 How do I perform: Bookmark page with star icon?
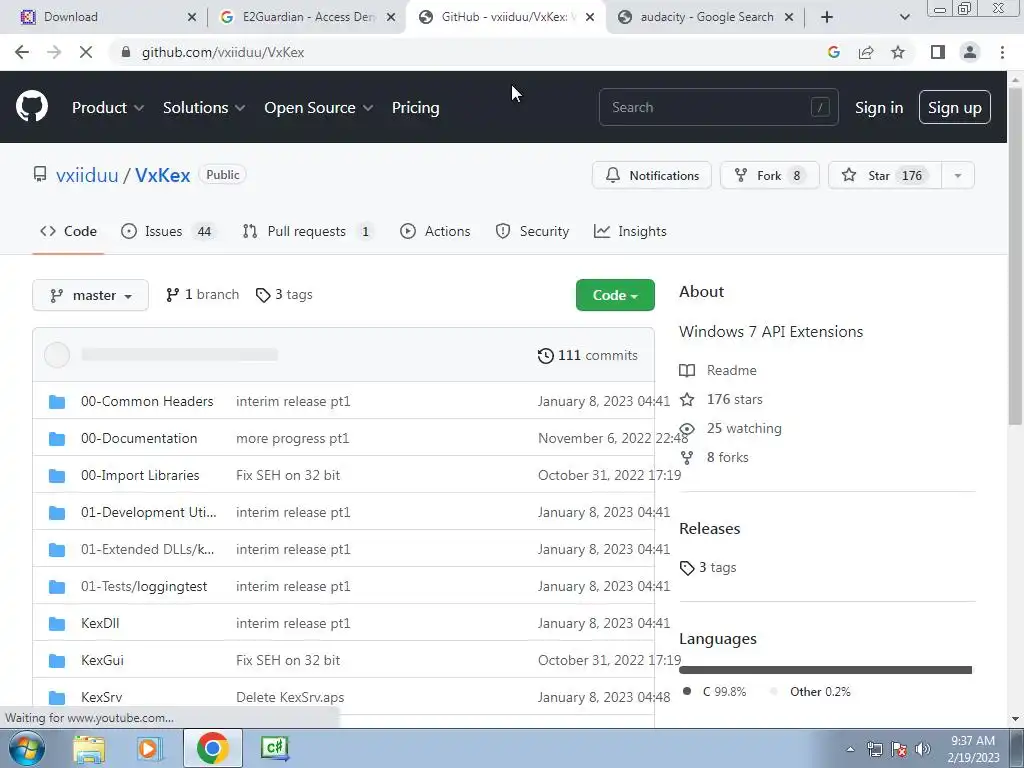[x=898, y=52]
